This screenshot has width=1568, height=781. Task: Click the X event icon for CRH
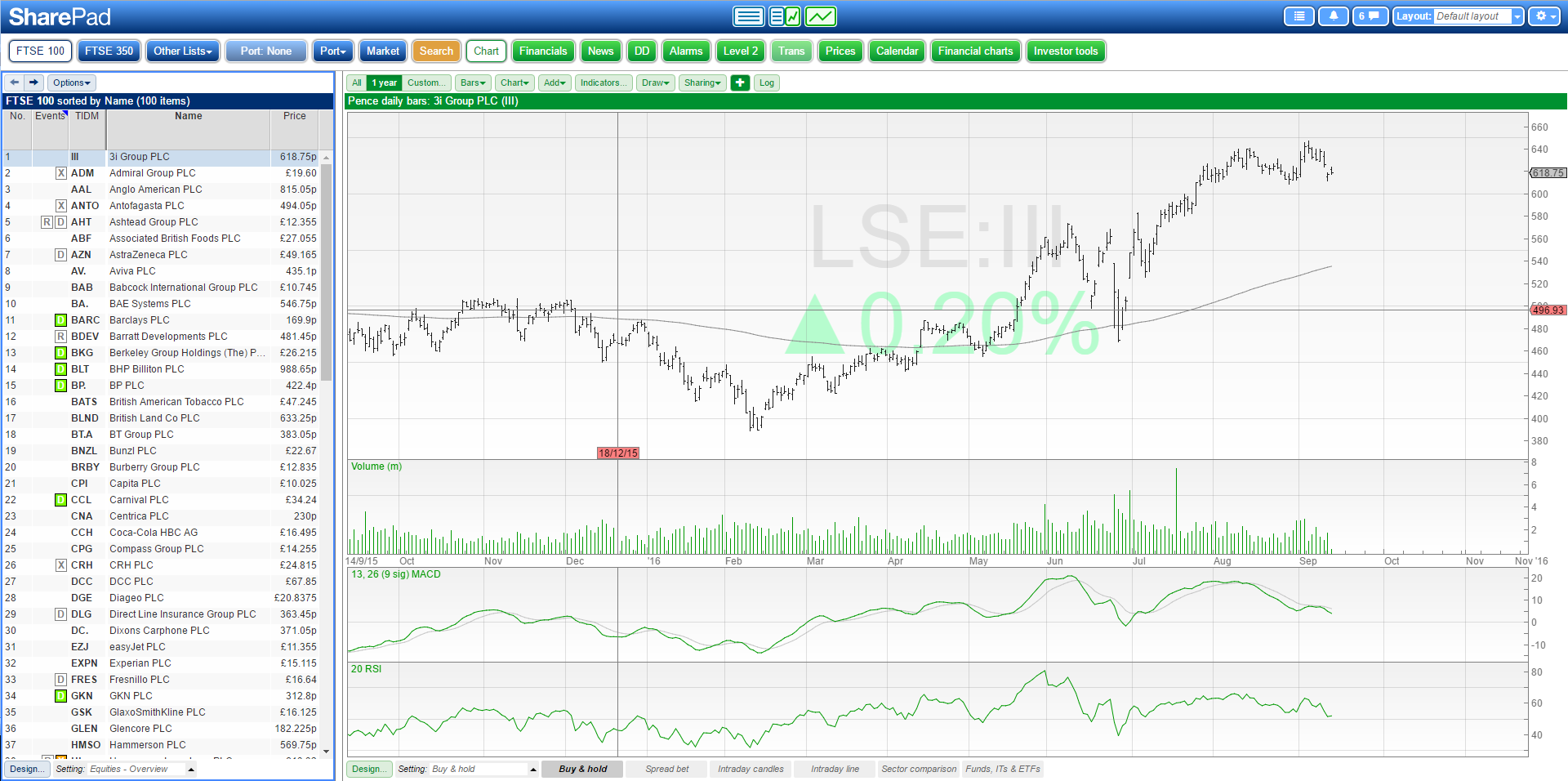[60, 565]
